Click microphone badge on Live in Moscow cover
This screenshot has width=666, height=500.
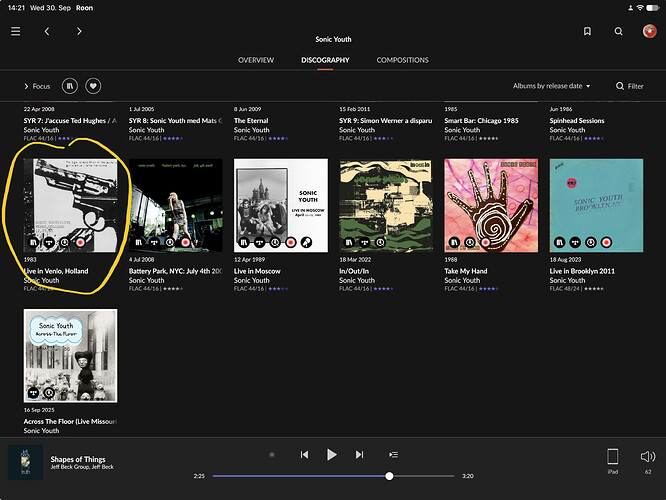(306, 243)
